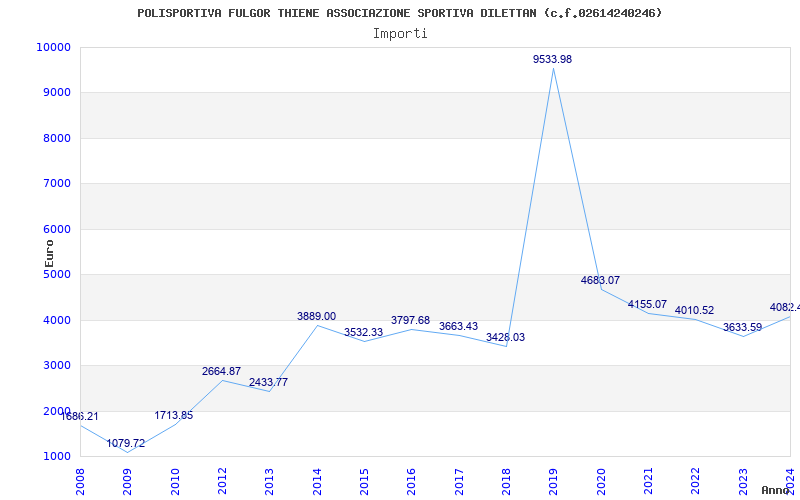Click the x-axis year 2012
Image resolution: width=800 pixels, height=500 pixels.
(x=222, y=481)
